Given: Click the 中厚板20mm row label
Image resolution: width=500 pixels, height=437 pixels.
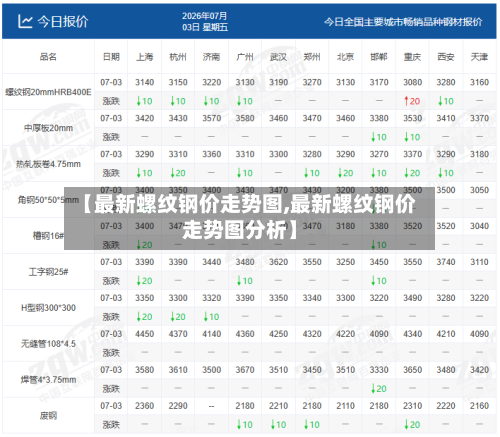Looking at the screenshot, I should 48,128.
